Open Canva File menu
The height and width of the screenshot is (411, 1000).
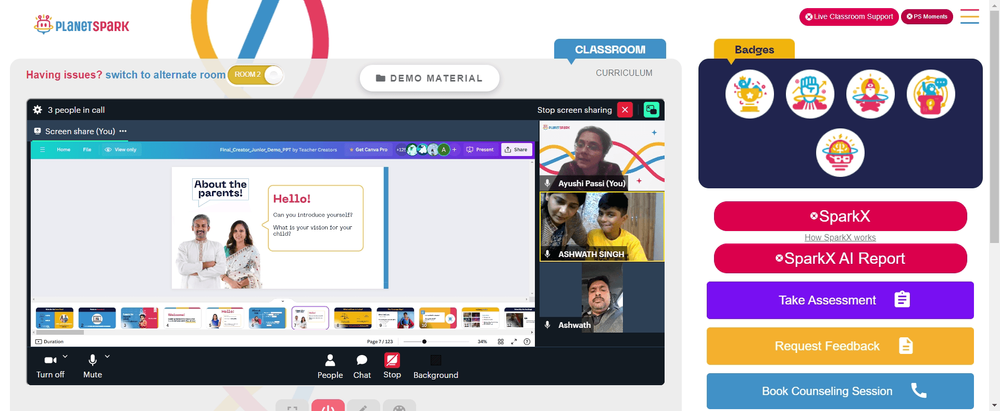pyautogui.click(x=87, y=149)
